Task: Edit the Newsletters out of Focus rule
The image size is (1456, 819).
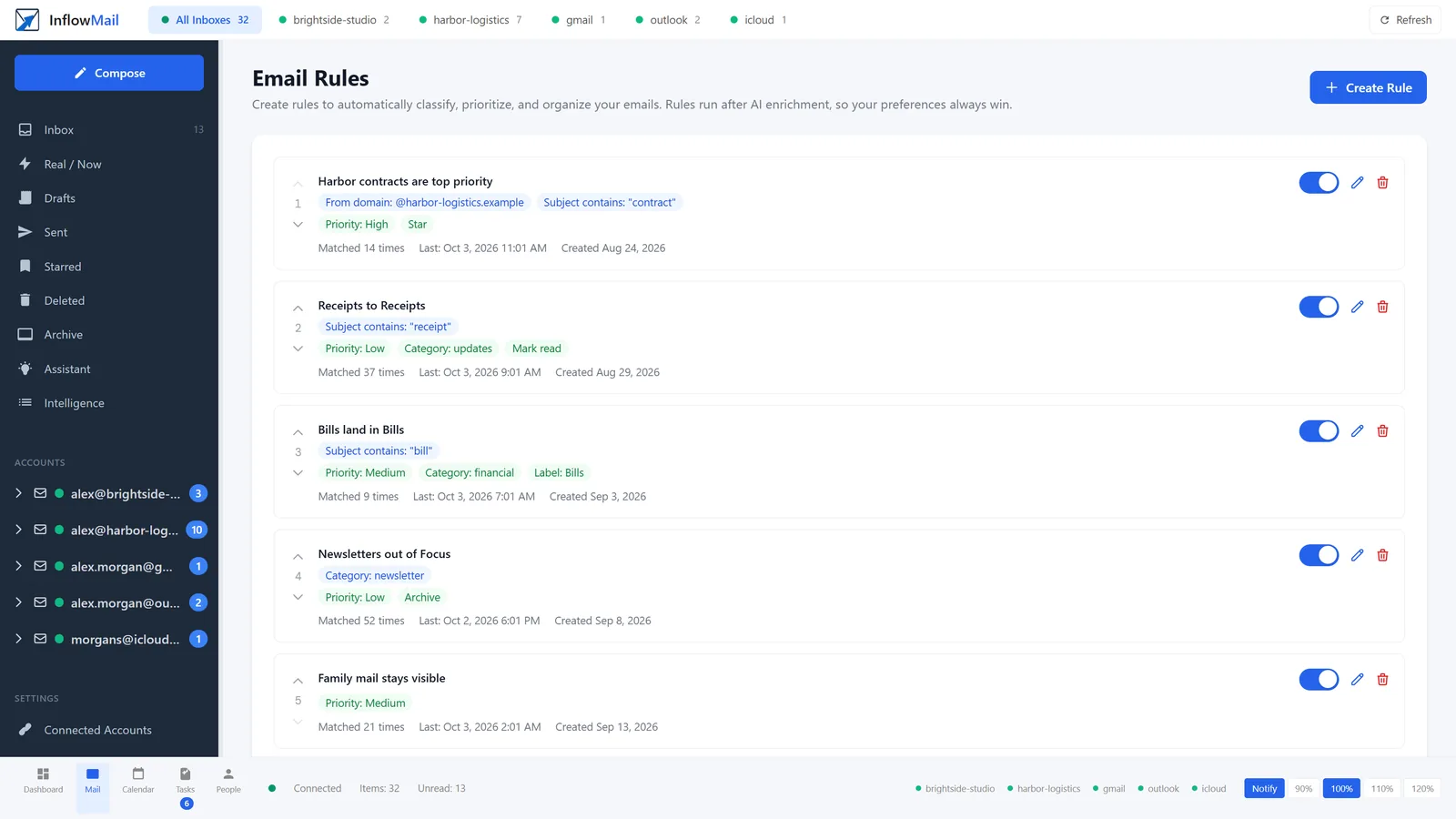Action: click(1357, 555)
